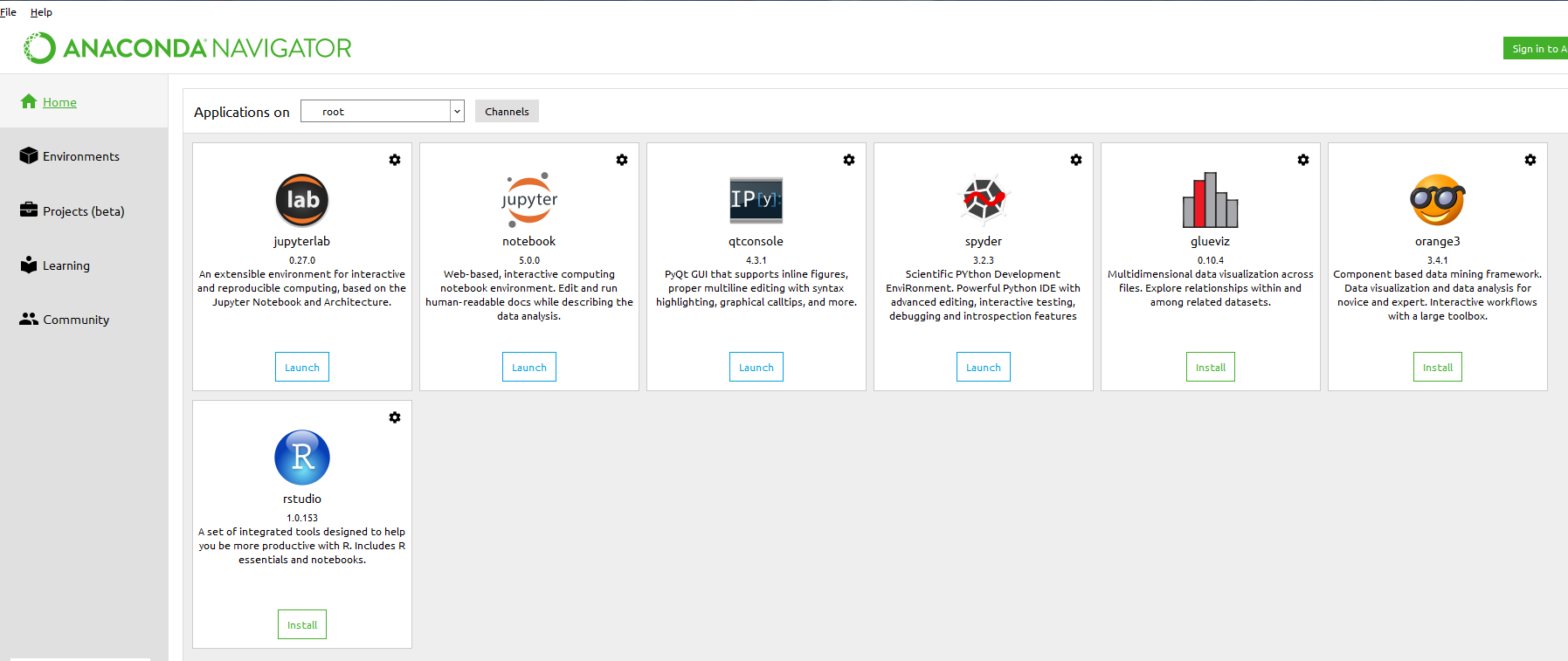Launch Jupyter notebook

tap(529, 367)
